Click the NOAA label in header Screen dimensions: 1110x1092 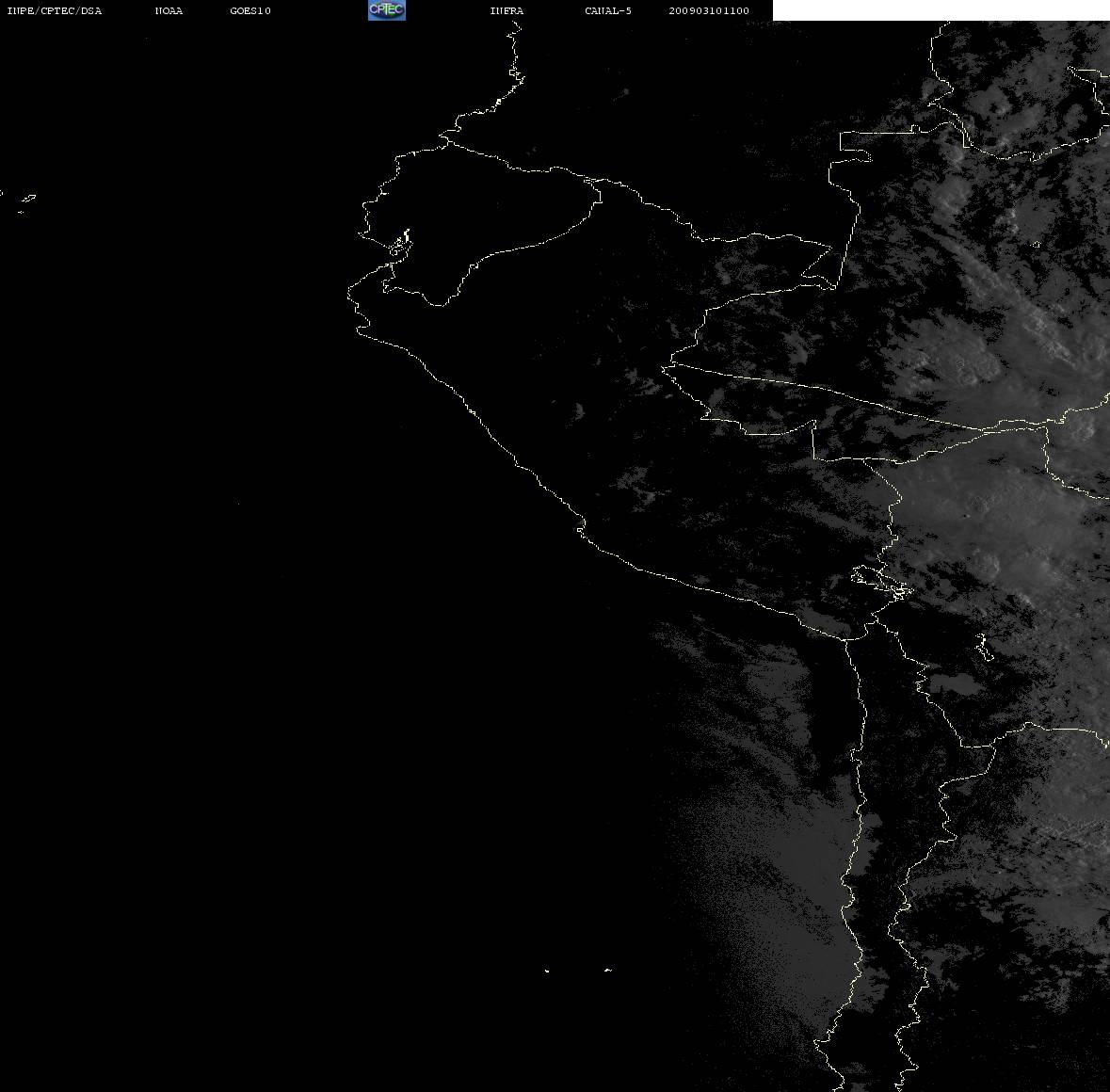169,10
